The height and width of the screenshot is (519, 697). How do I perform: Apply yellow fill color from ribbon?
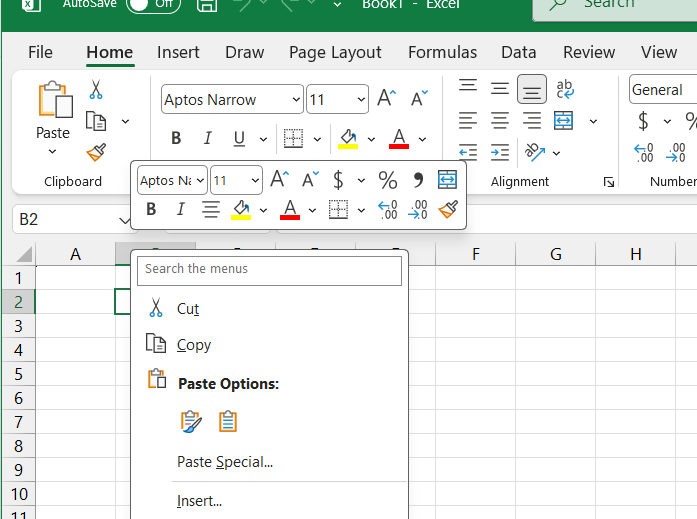(x=348, y=139)
